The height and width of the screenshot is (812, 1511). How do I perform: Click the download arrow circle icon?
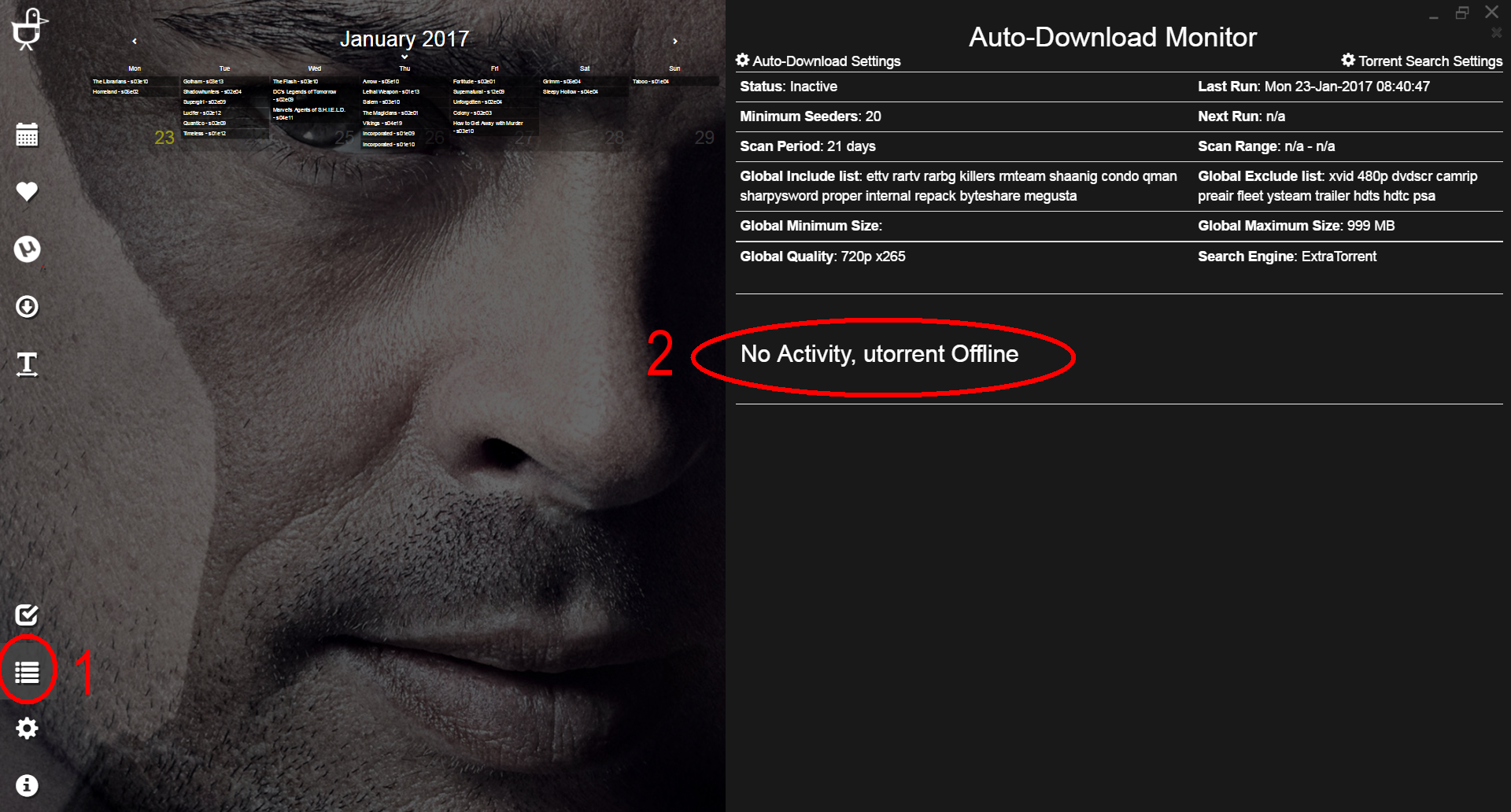(27, 306)
